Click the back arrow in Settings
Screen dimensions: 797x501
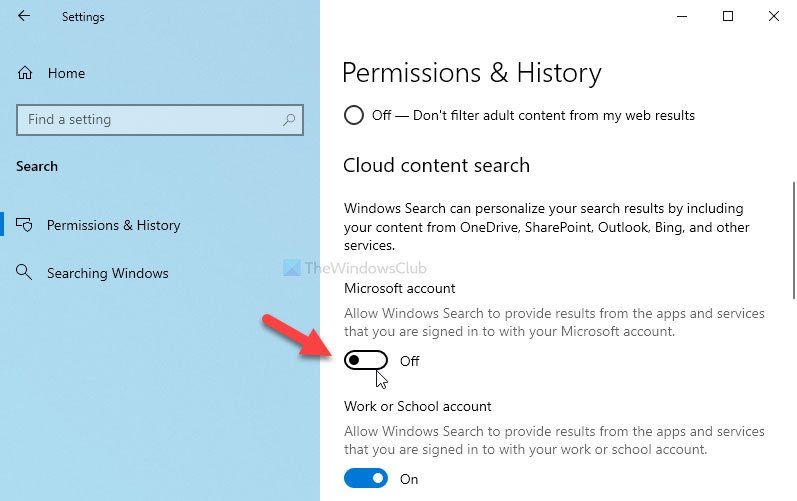24,17
